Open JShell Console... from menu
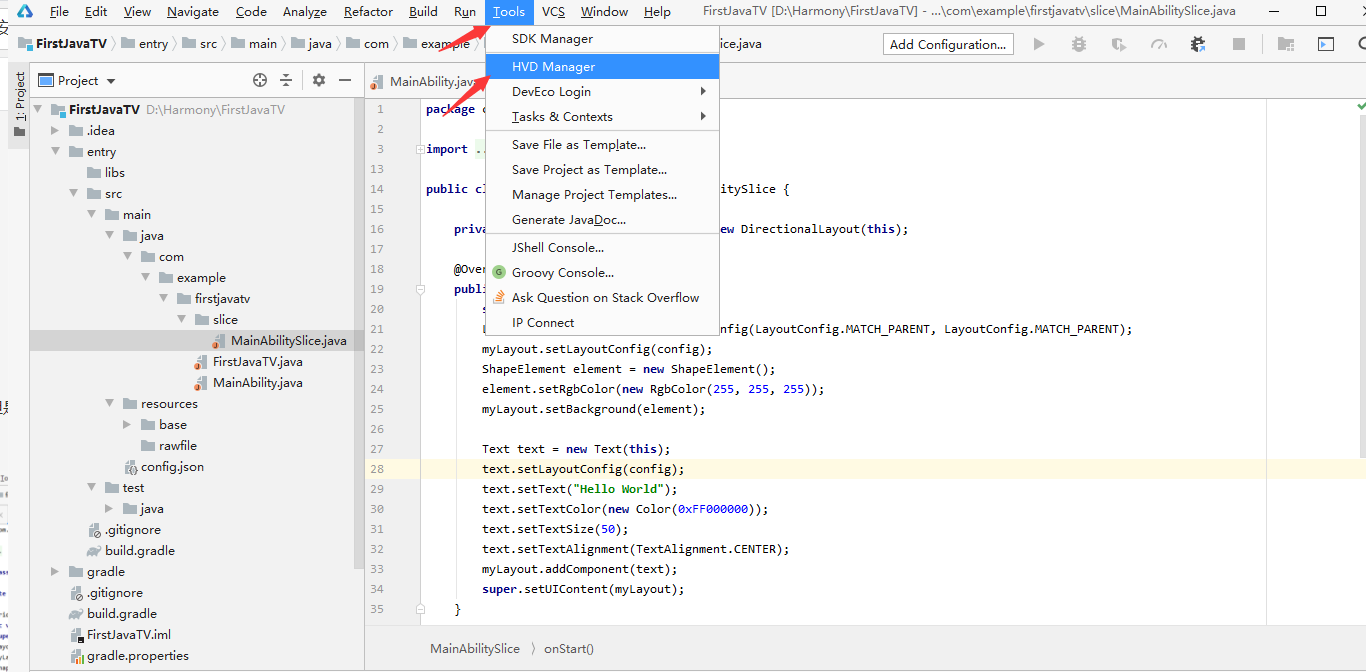The width and height of the screenshot is (1366, 672). point(602,247)
